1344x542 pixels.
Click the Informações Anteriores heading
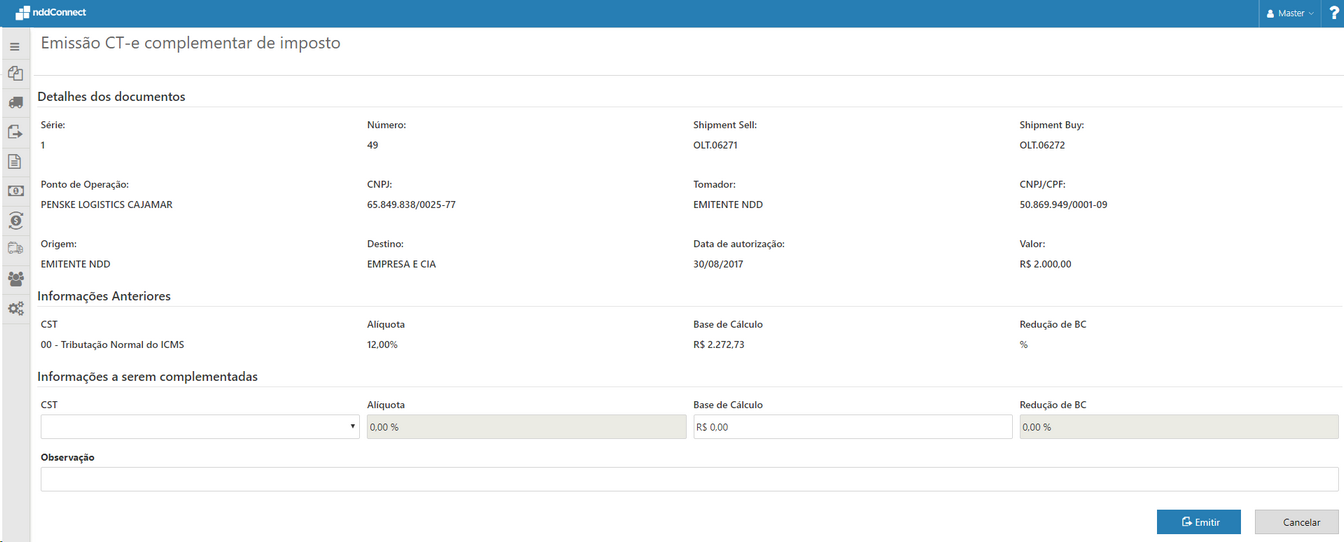[104, 296]
